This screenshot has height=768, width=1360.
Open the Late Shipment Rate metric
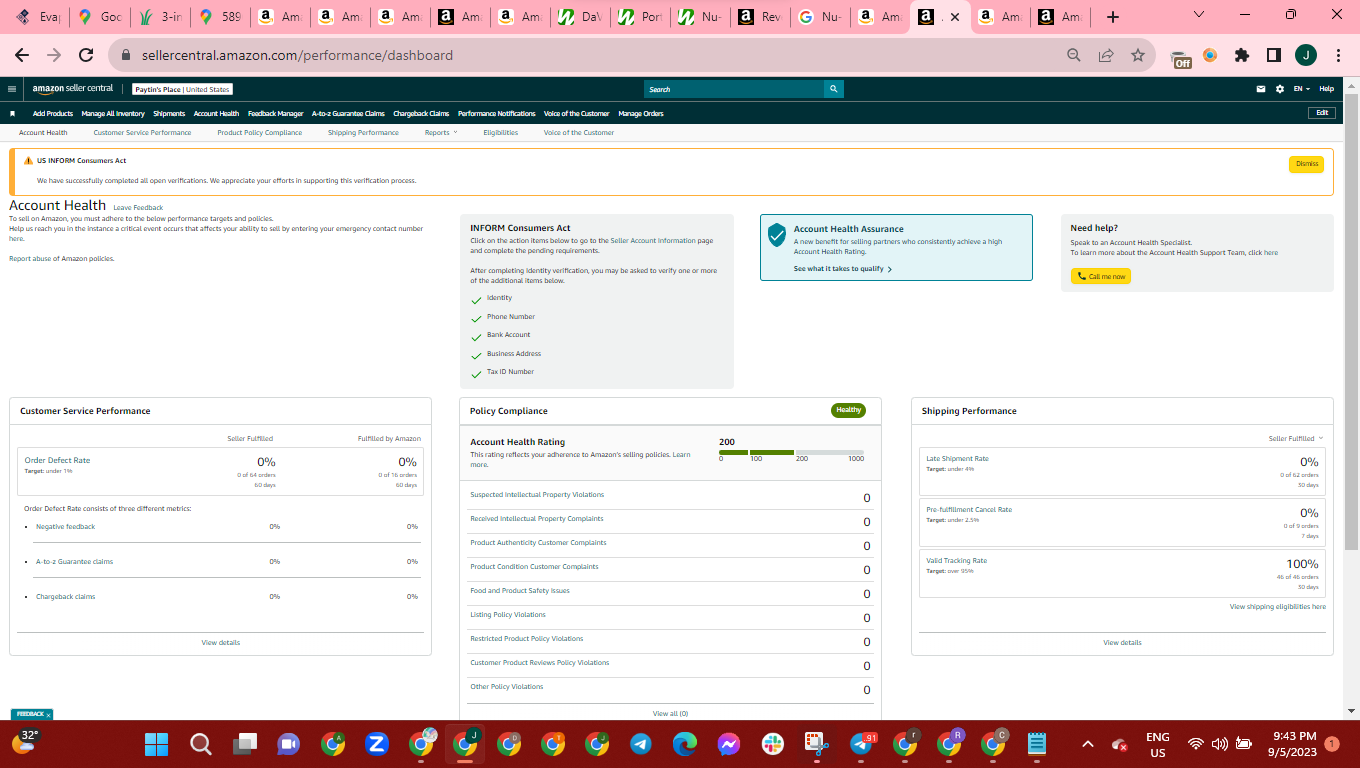pos(957,459)
